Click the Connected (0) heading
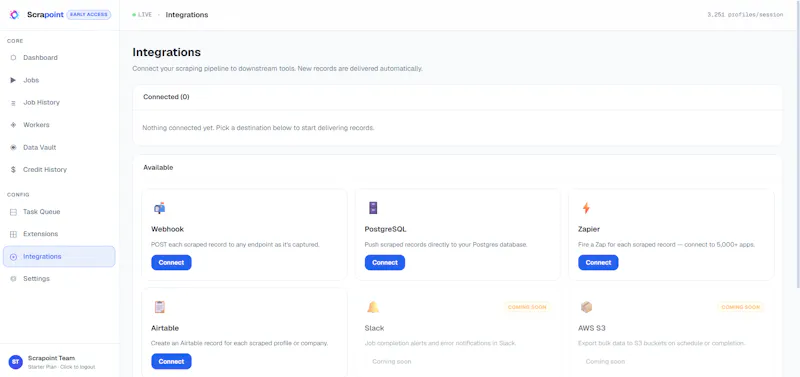 click(166, 97)
